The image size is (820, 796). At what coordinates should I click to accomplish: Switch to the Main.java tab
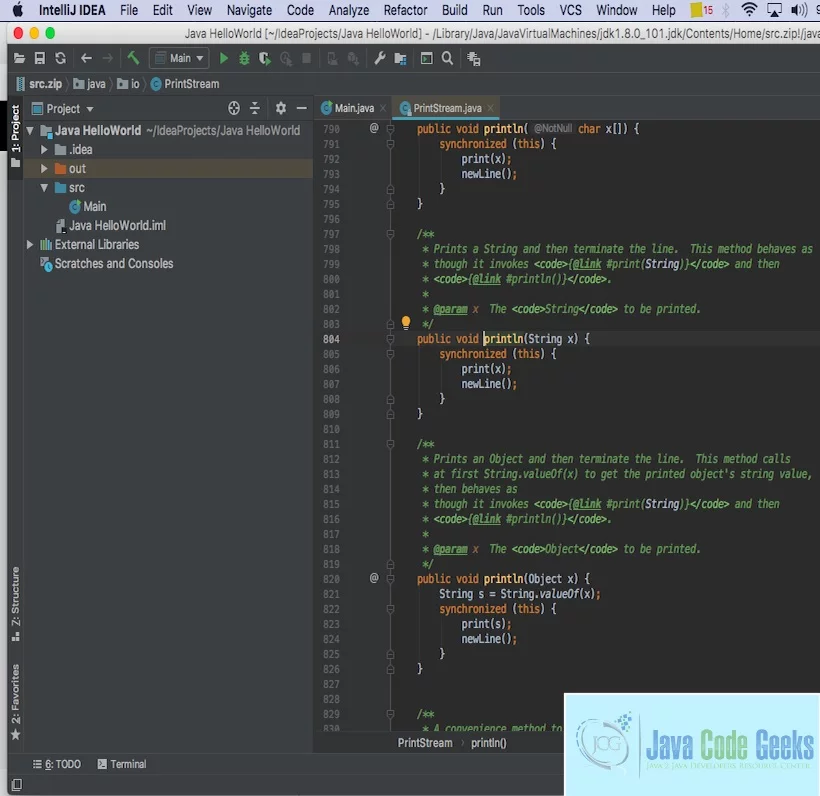(x=354, y=108)
